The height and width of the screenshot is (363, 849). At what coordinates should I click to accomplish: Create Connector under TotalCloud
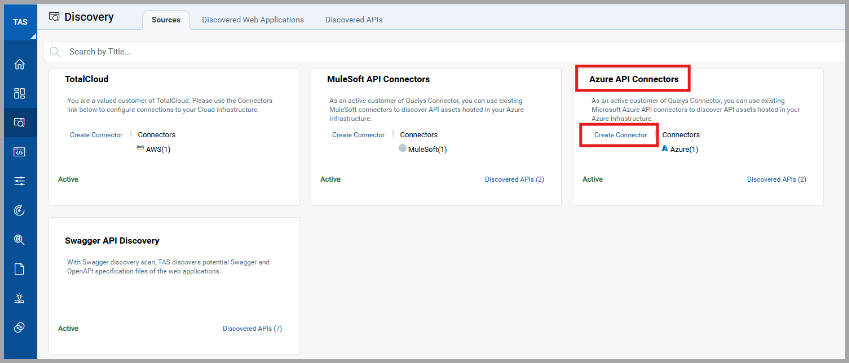(96, 135)
